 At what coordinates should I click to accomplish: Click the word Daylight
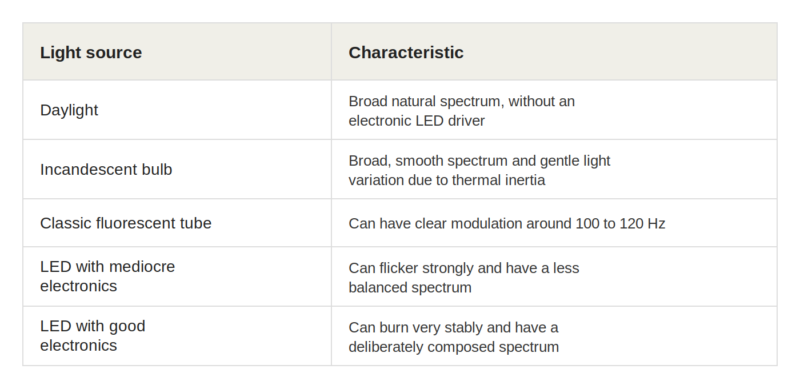pyautogui.click(x=69, y=110)
